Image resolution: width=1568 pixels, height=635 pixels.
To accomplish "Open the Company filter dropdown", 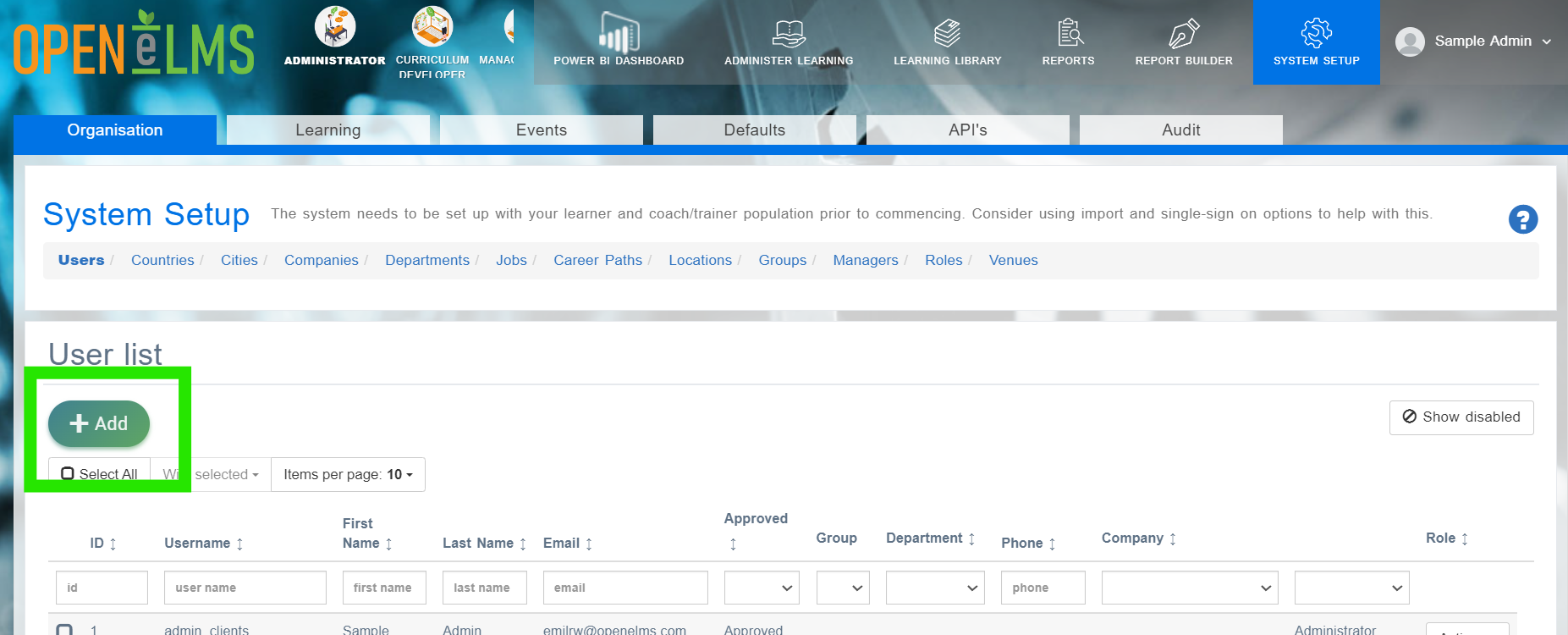I will point(1189,588).
